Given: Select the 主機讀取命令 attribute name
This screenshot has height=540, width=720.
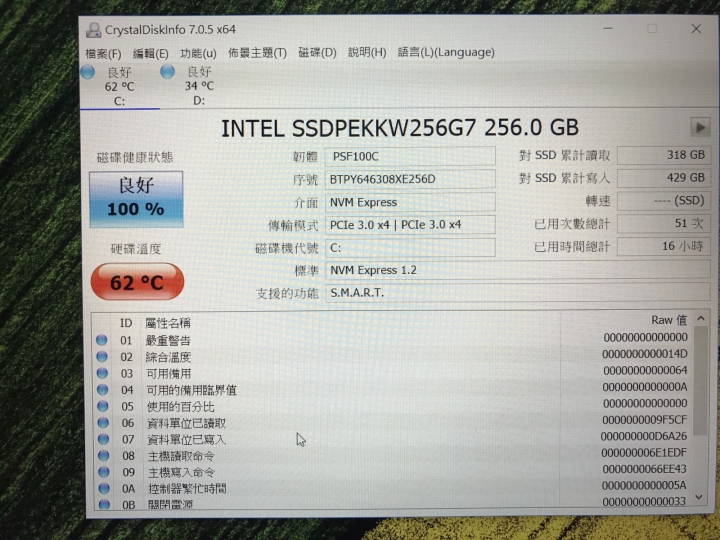Looking at the screenshot, I should 181,456.
